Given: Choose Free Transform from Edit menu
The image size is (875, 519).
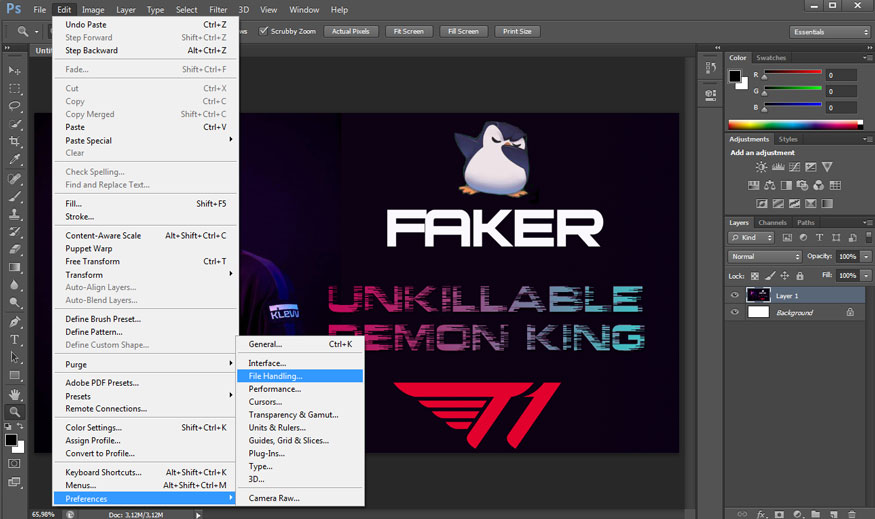Looking at the screenshot, I should point(146,261).
